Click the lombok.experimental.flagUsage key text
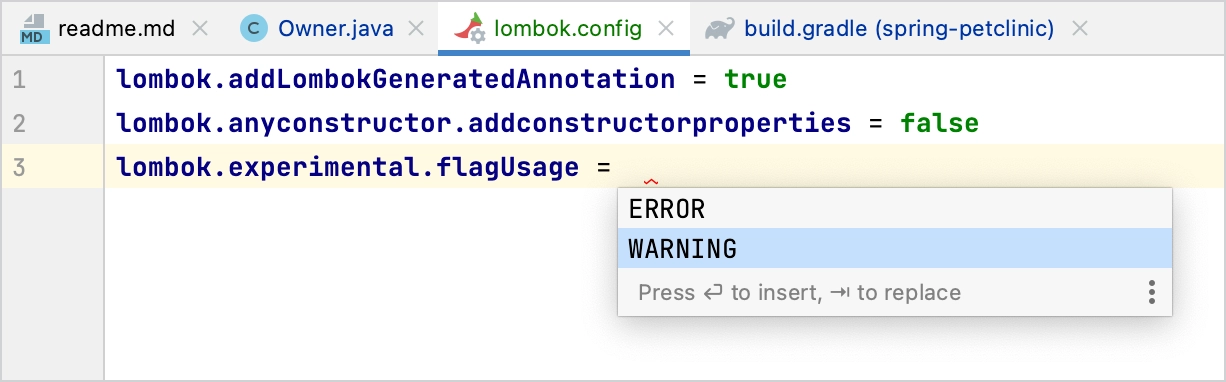Screen dimensions: 1226x382 [x=348, y=168]
